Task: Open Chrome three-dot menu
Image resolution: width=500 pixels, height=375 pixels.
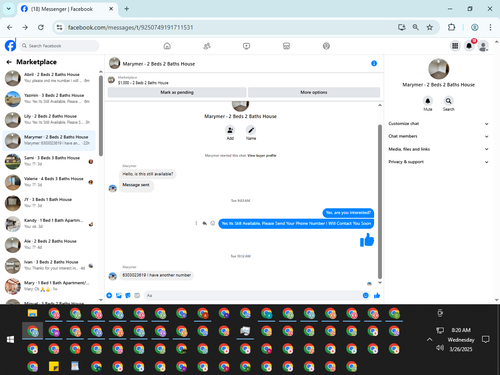Action: 490,27
